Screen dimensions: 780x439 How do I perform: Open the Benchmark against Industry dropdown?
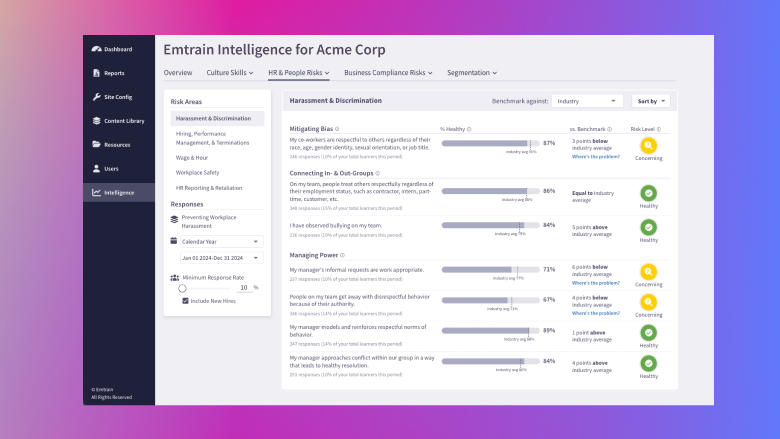[x=587, y=101]
